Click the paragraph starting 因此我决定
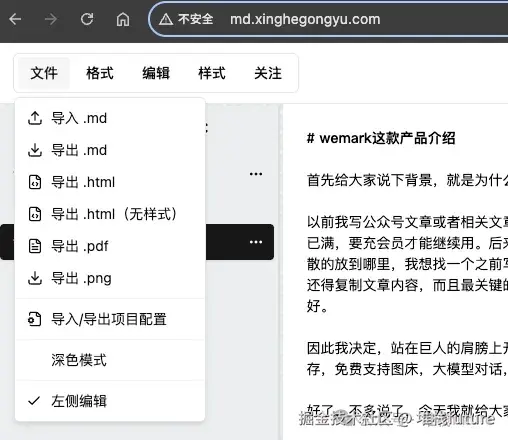 pos(407,359)
